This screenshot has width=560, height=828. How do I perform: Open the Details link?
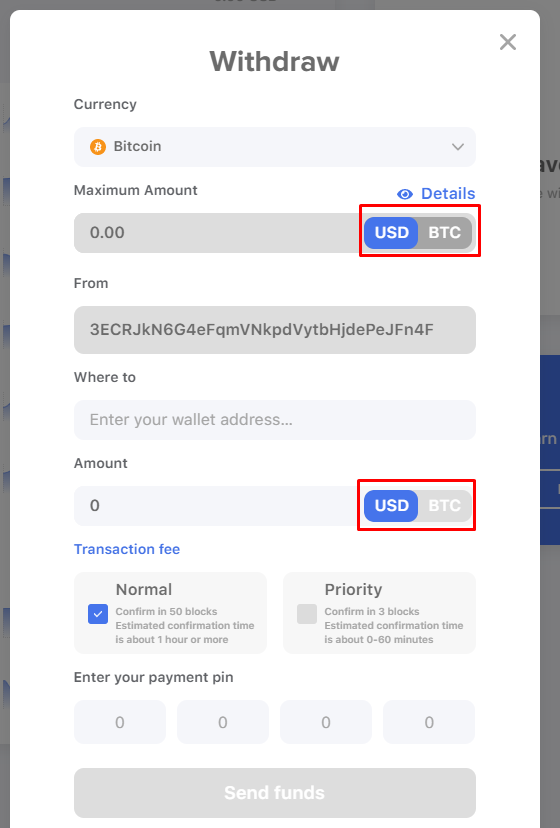tap(448, 194)
